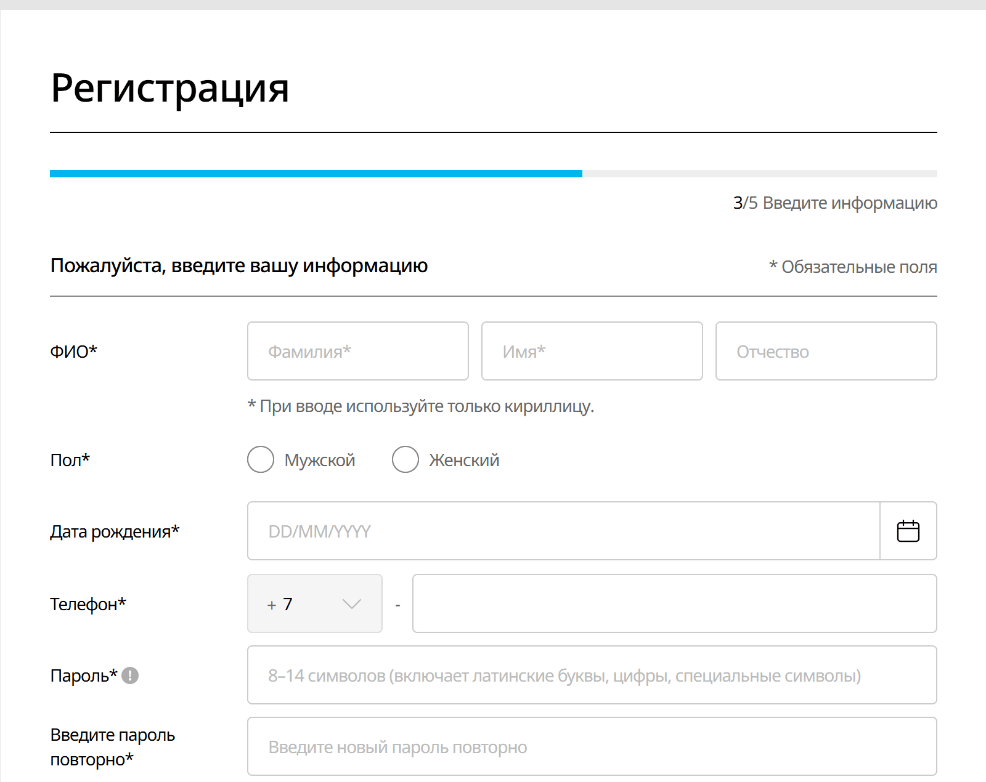Viewport: 986px width, 782px height.
Task: Click the Введите новый пароль повторно field
Action: coord(592,747)
